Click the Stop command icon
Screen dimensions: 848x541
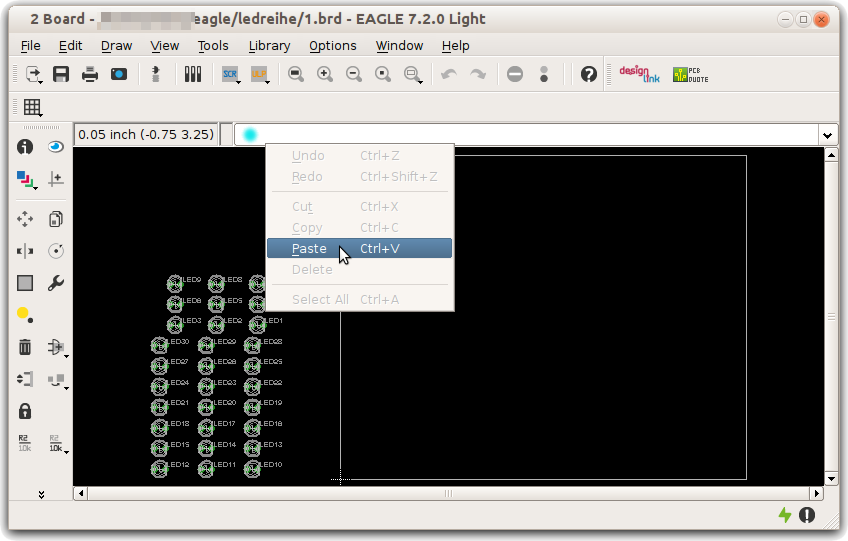[515, 74]
